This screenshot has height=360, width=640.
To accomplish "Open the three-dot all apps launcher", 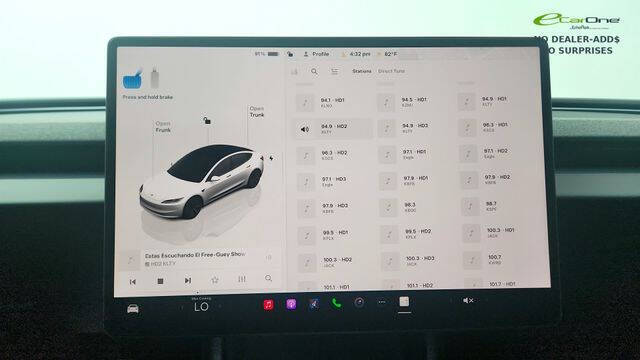I will [x=382, y=302].
